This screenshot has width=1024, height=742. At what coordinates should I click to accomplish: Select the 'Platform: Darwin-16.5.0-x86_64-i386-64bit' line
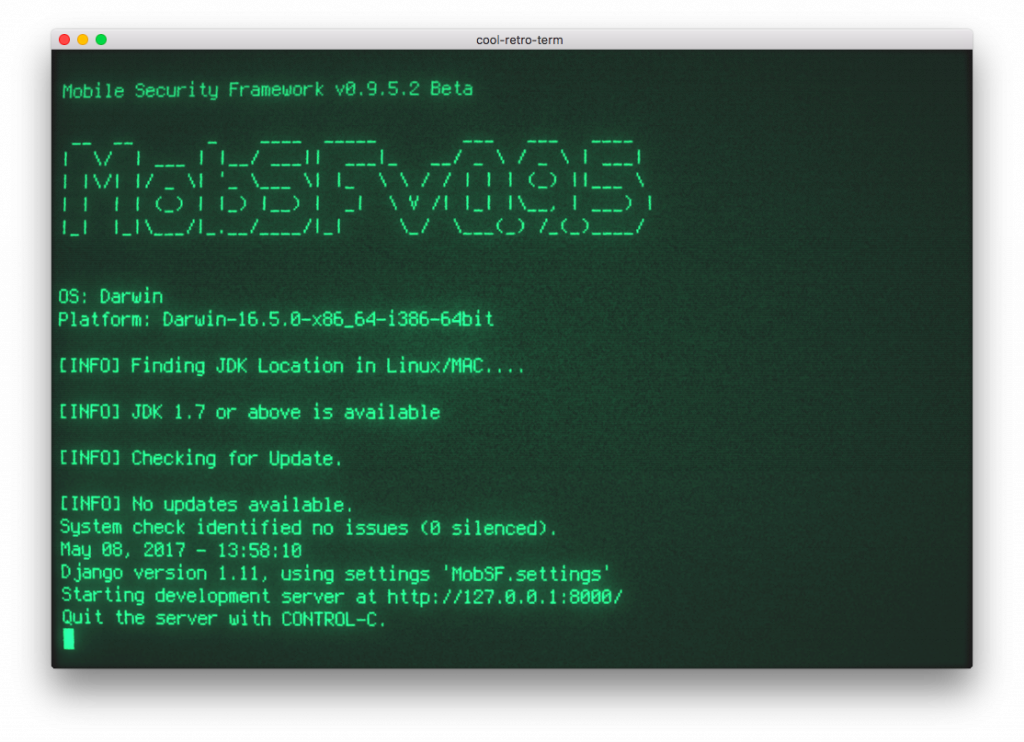tap(276, 319)
